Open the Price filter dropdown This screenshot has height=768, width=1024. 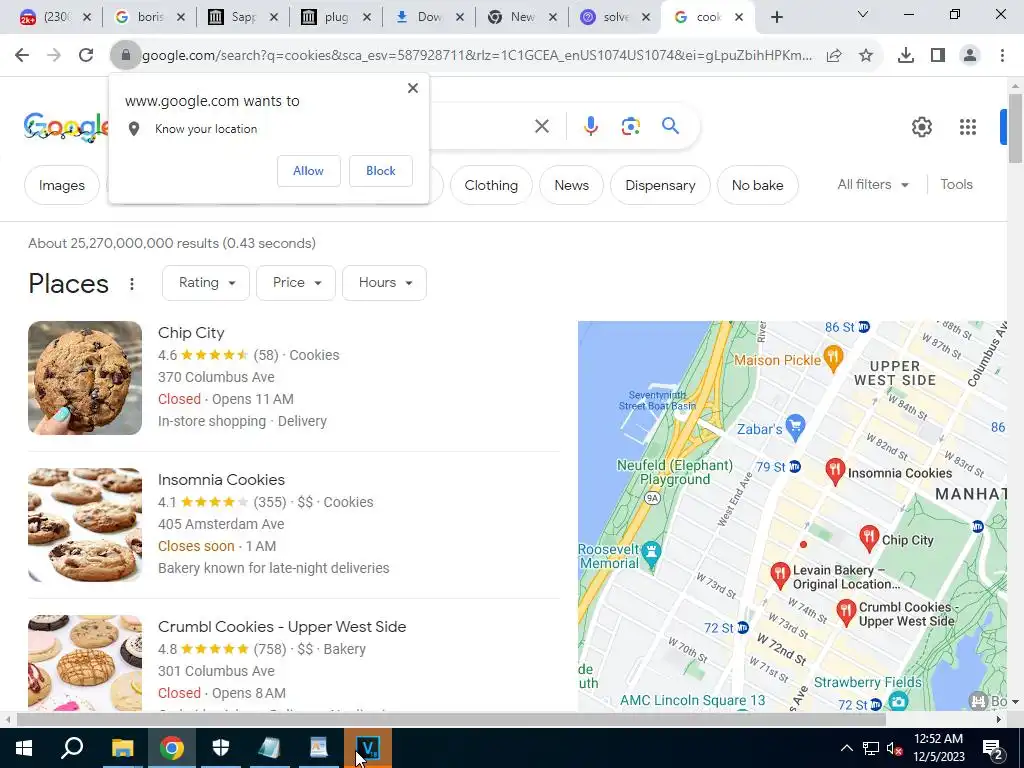click(x=296, y=283)
